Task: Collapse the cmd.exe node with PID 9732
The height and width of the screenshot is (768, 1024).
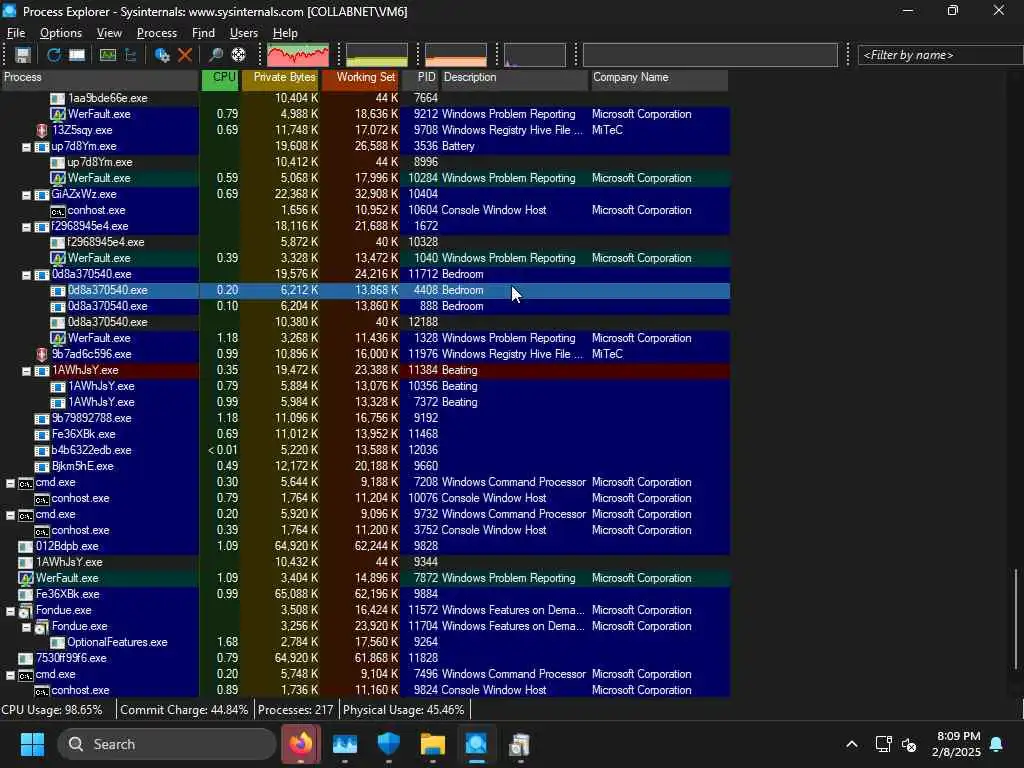Action: click(10, 515)
